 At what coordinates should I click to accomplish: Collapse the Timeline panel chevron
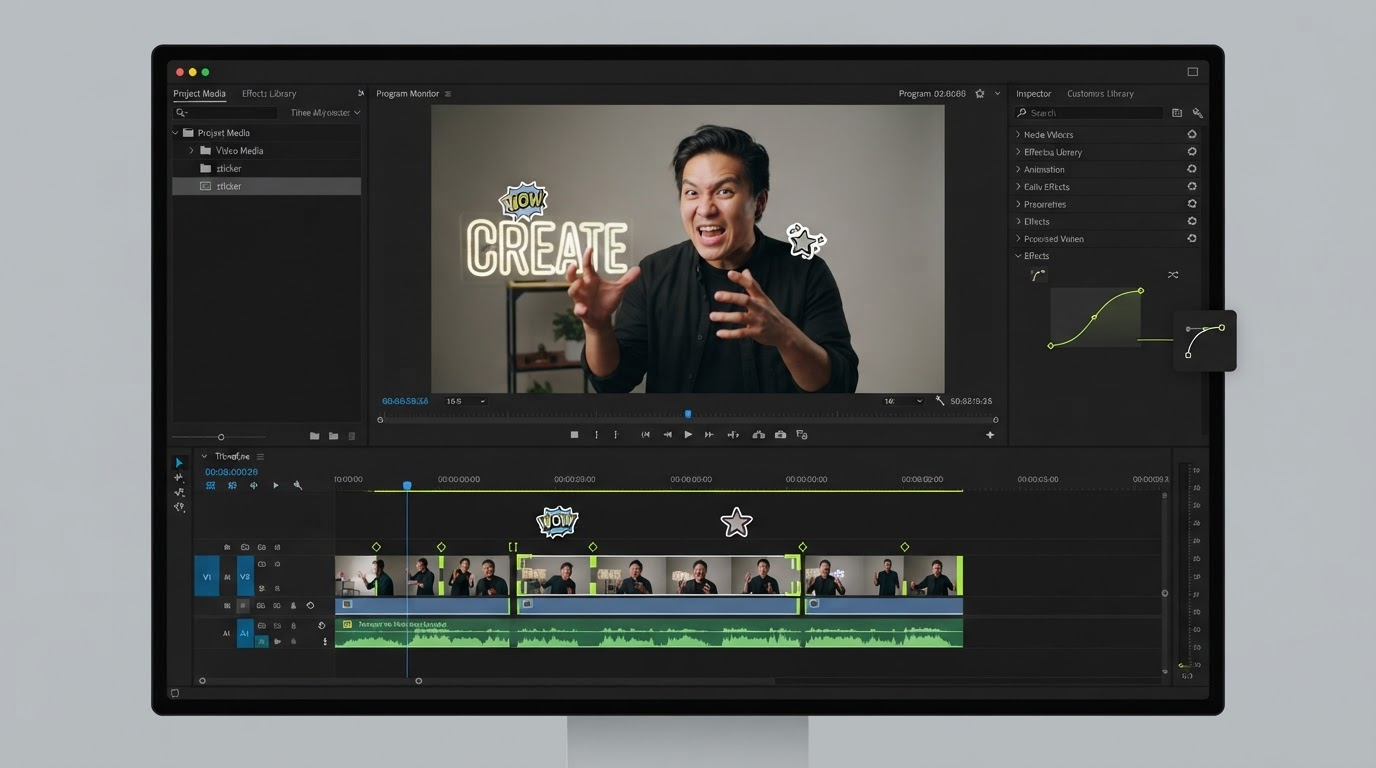tap(205, 457)
